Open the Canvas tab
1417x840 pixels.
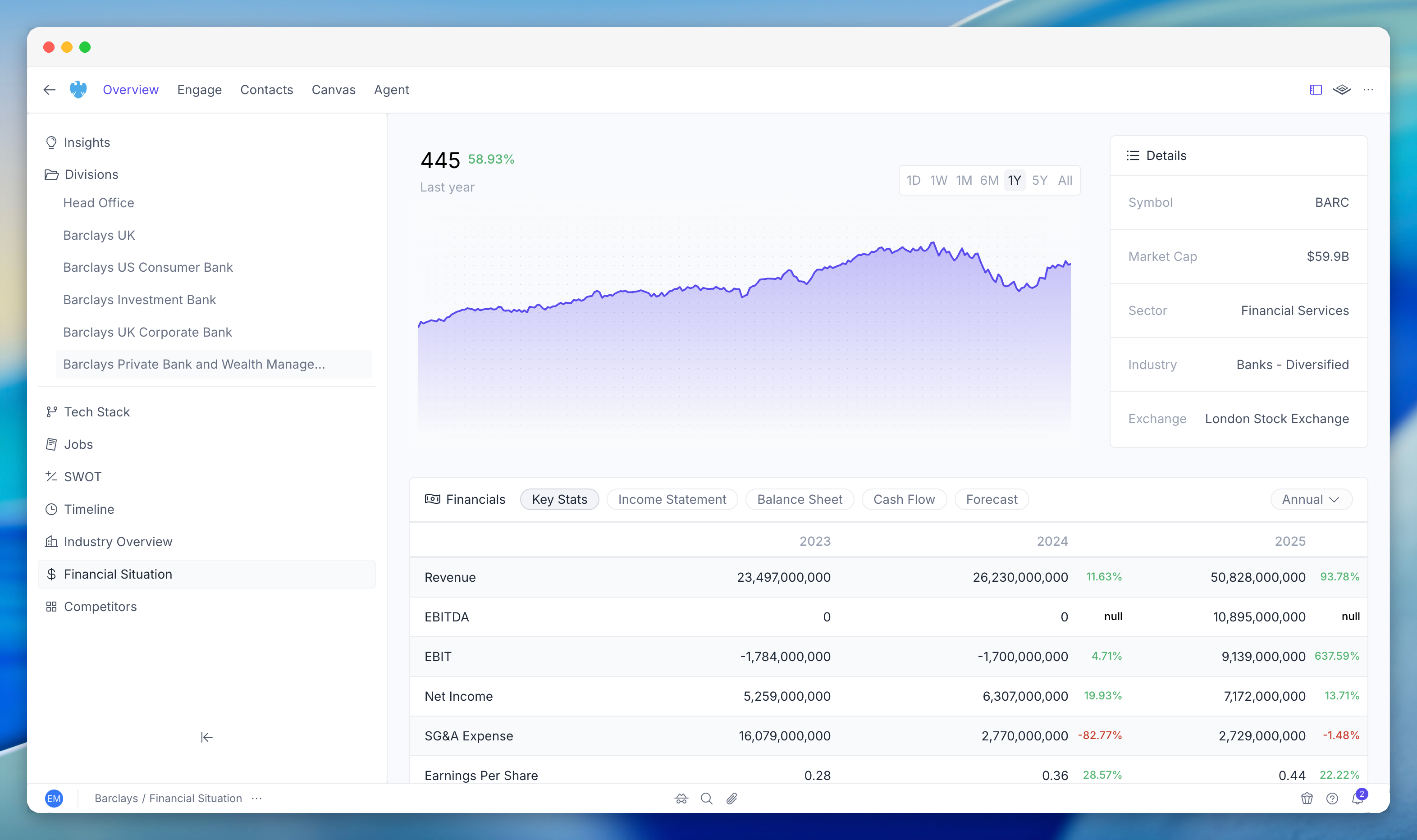pos(334,89)
